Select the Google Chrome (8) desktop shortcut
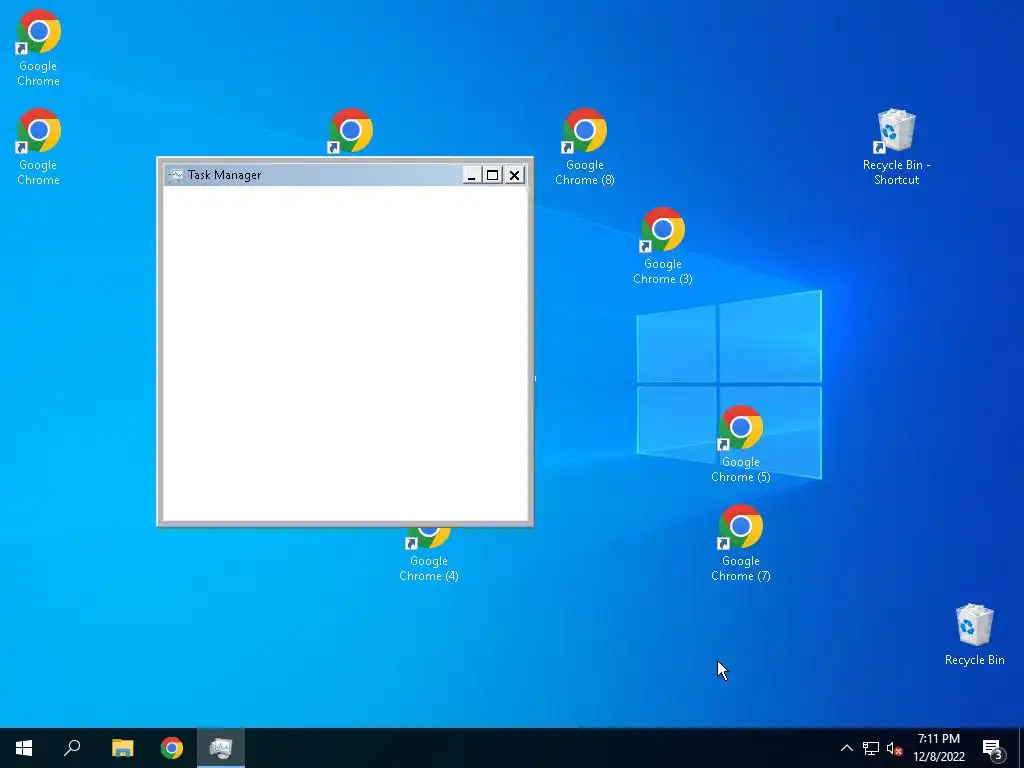Screen dimensions: 1024x768 [584, 147]
